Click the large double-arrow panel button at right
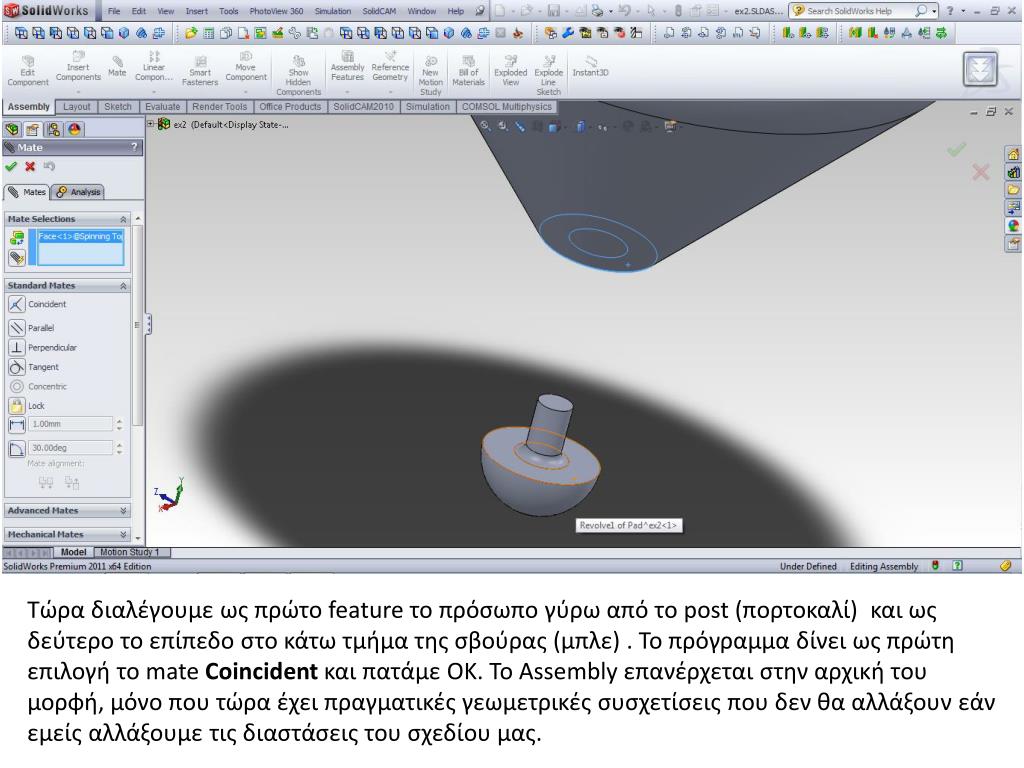Image resolution: width=1024 pixels, height=768 pixels. point(980,69)
